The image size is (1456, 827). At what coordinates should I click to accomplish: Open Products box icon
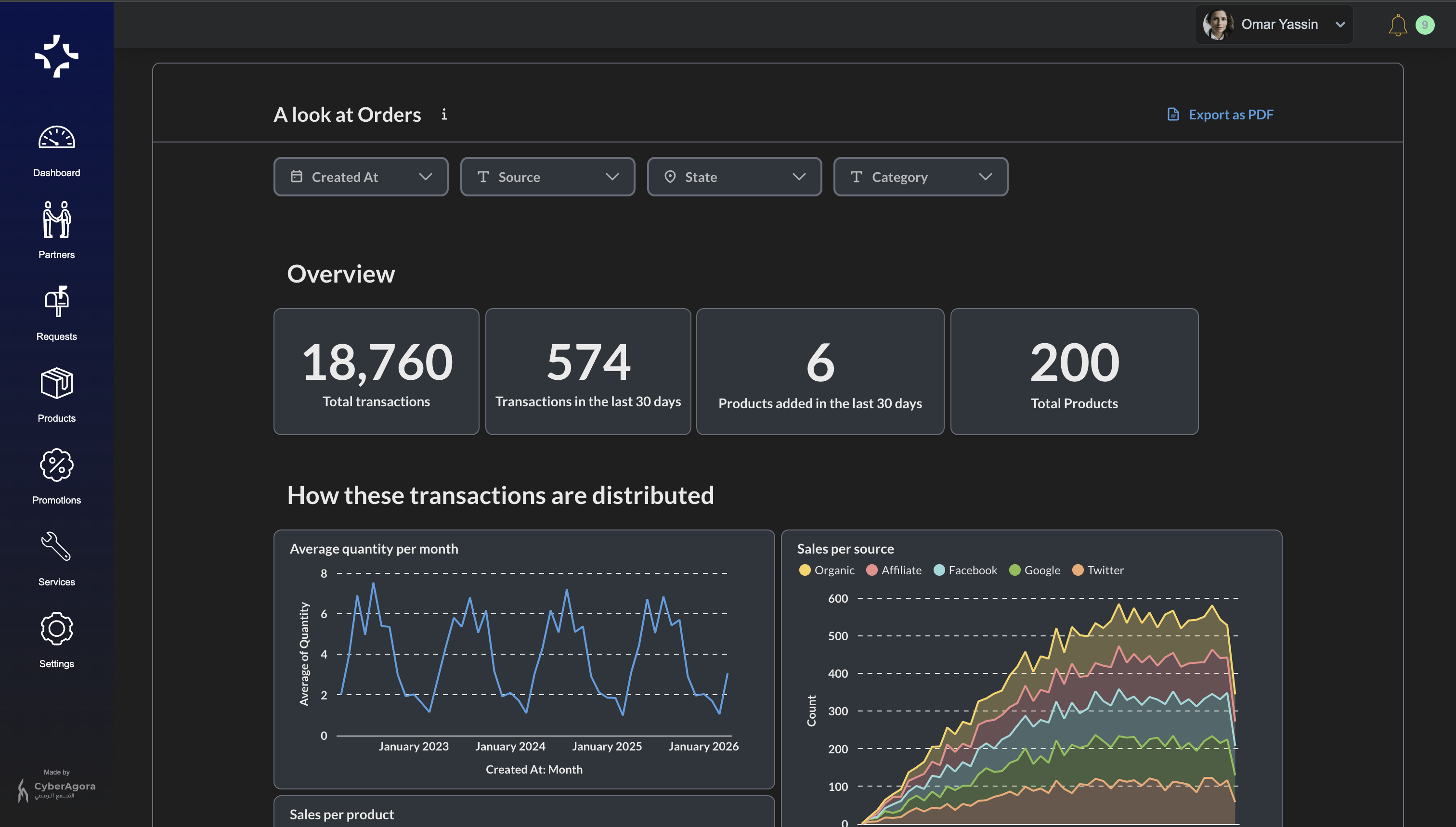pos(56,383)
